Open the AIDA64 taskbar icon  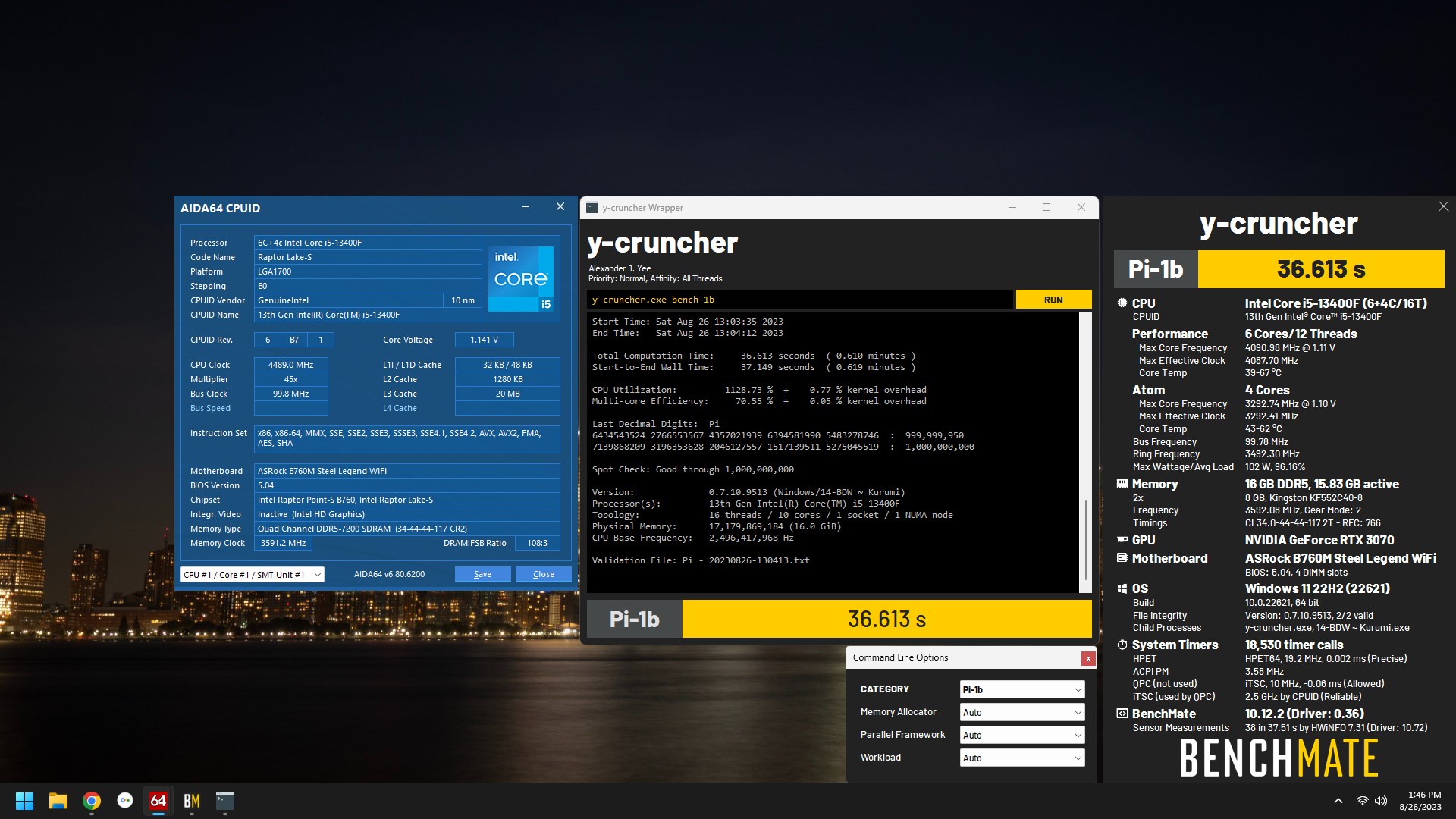[158, 801]
